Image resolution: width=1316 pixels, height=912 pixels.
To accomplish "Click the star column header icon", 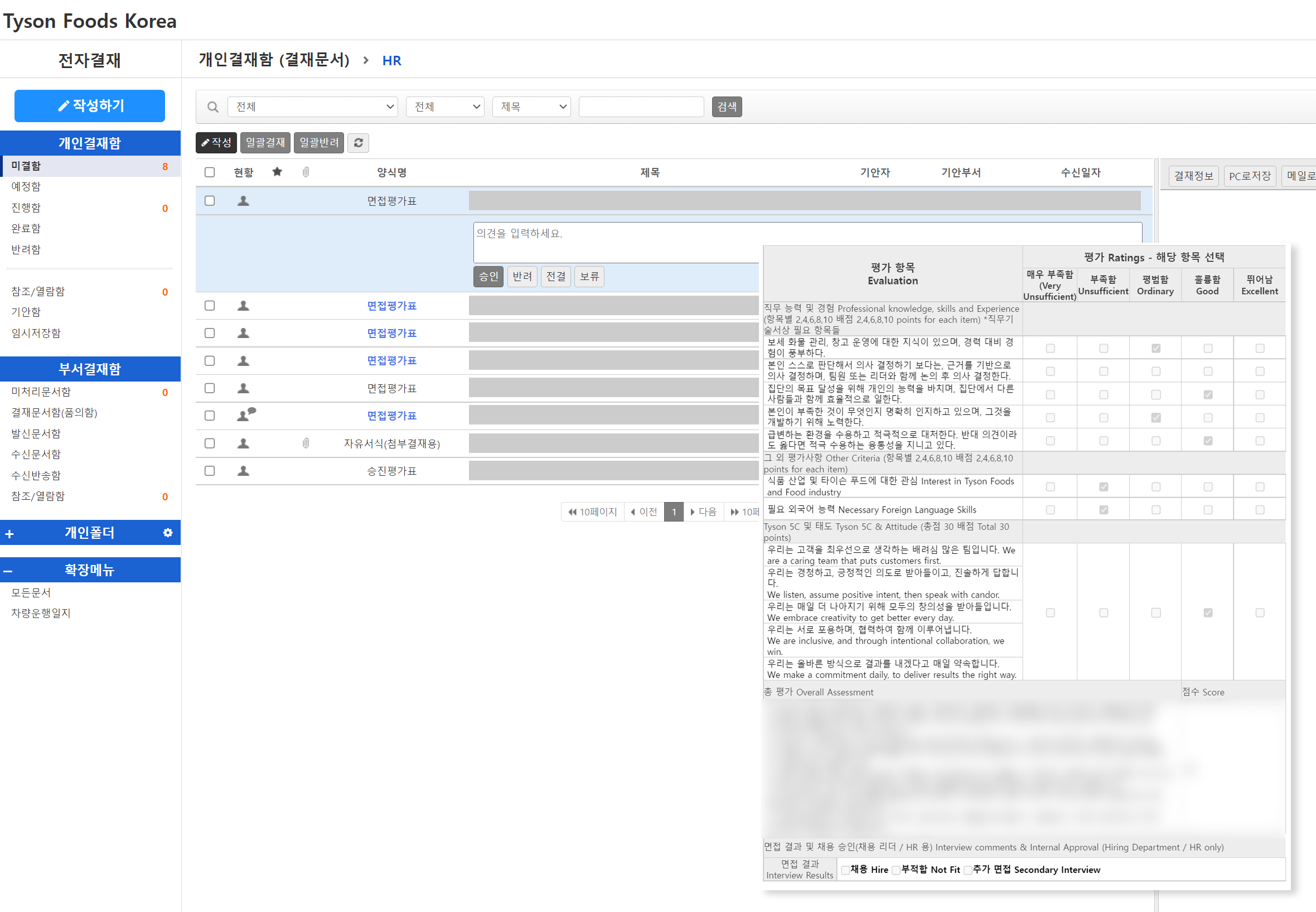I will point(277,172).
